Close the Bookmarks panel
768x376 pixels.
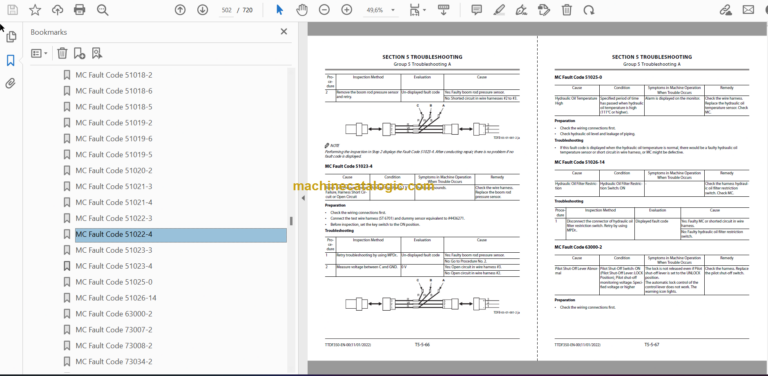[284, 32]
